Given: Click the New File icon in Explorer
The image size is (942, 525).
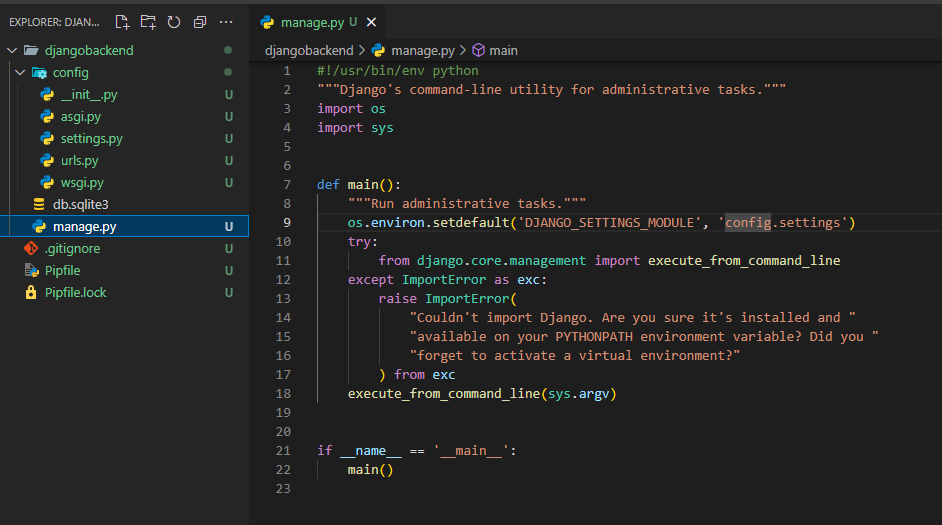Looking at the screenshot, I should pyautogui.click(x=122, y=21).
